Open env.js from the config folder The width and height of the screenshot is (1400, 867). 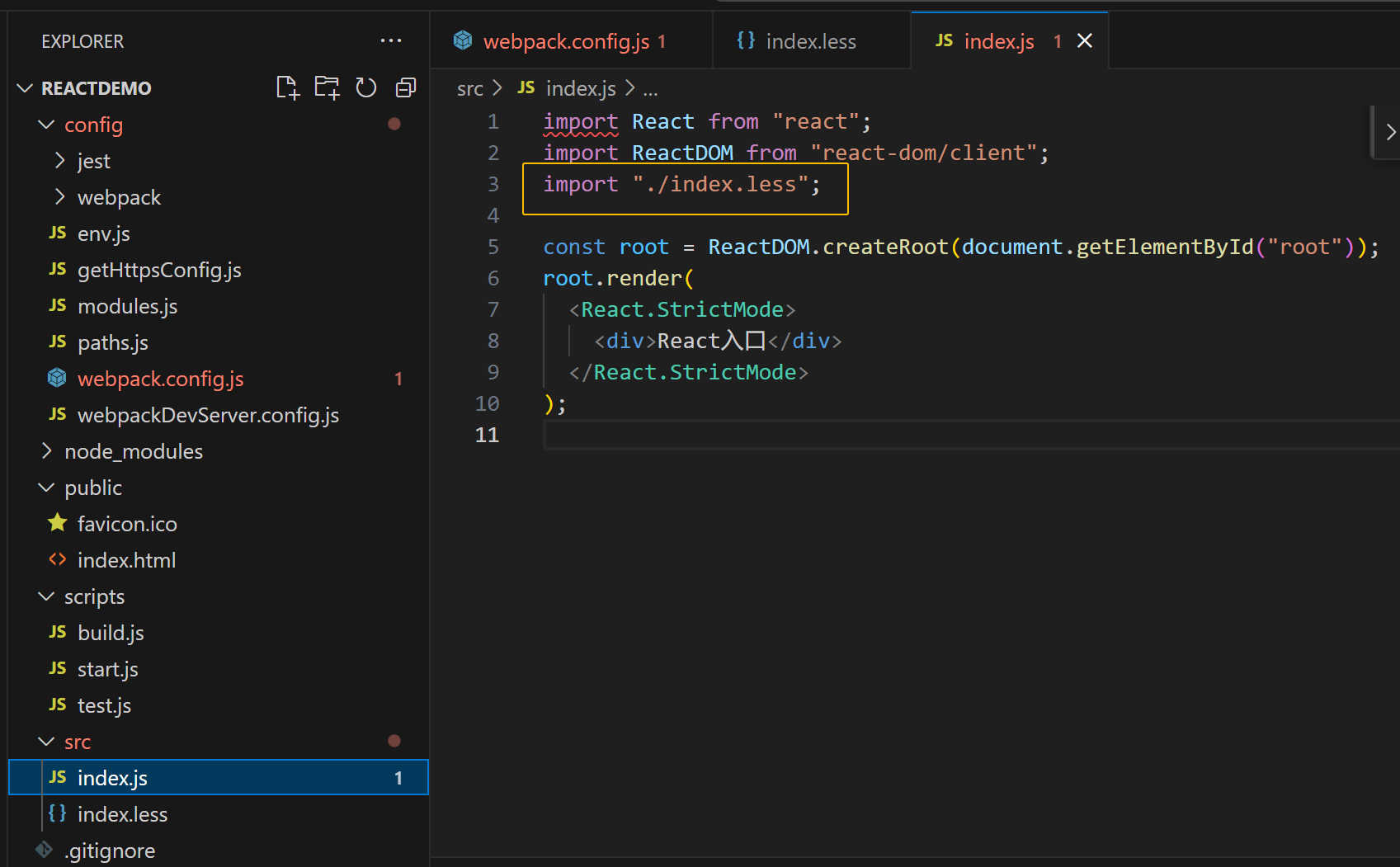pos(219,233)
